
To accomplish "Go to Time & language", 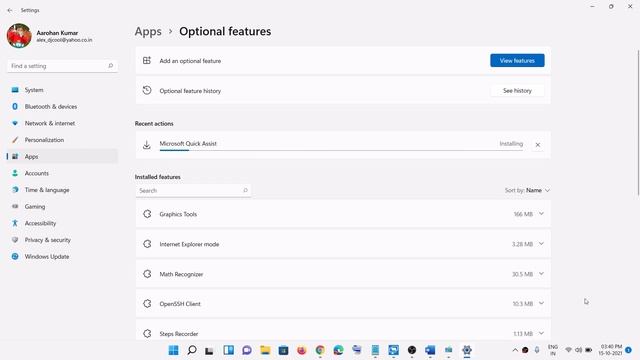I will pyautogui.click(x=62, y=190).
